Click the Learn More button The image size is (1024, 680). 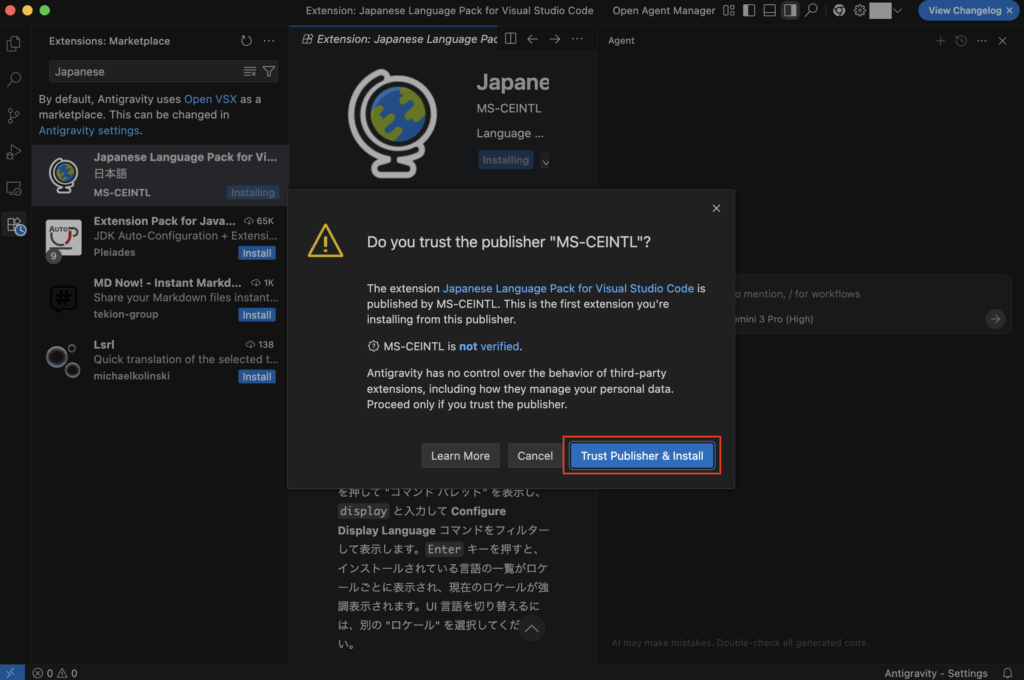[x=460, y=456]
